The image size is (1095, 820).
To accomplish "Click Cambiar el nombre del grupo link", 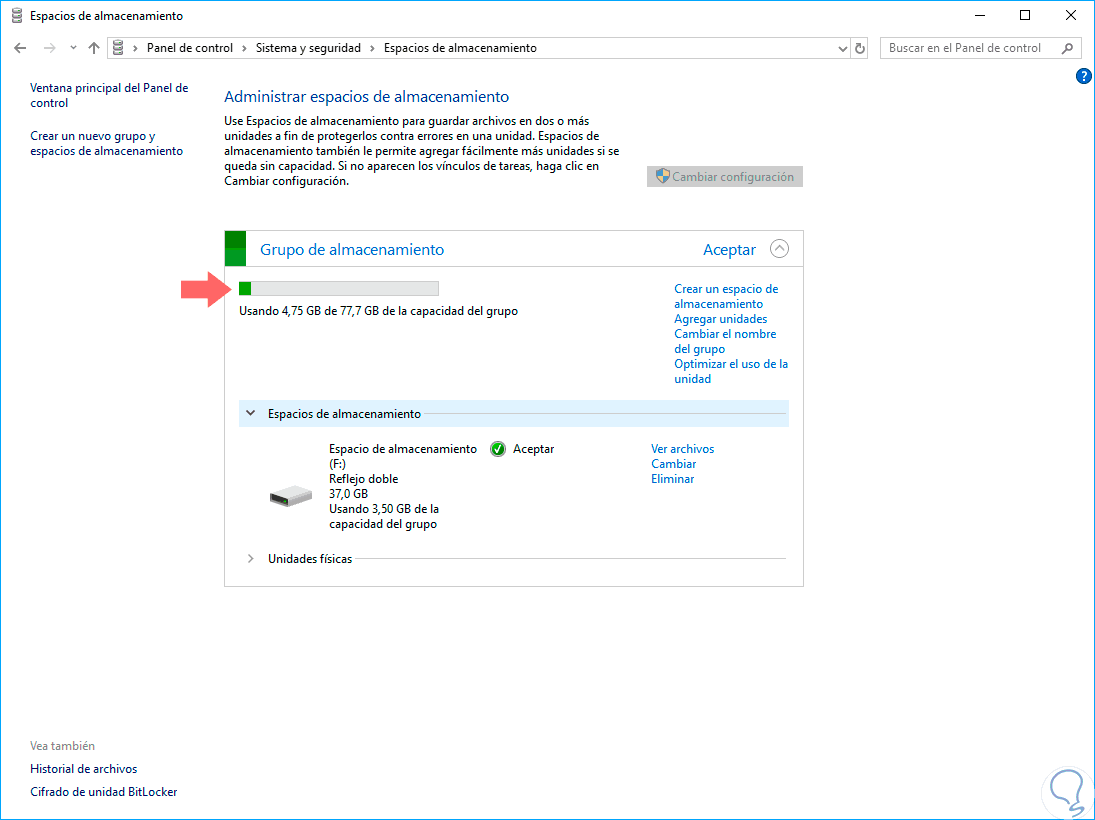I will [725, 342].
